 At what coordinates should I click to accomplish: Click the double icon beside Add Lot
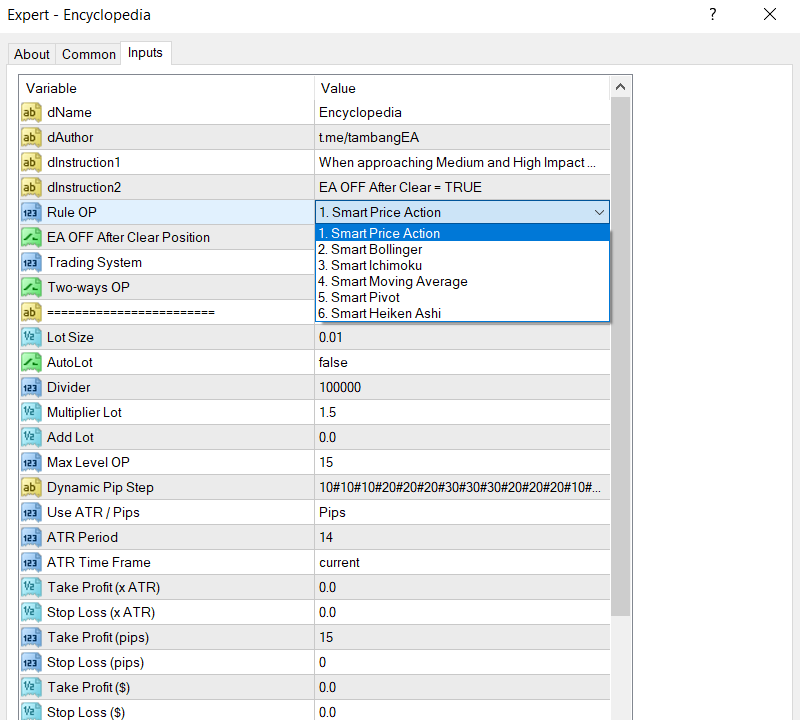coord(31,437)
